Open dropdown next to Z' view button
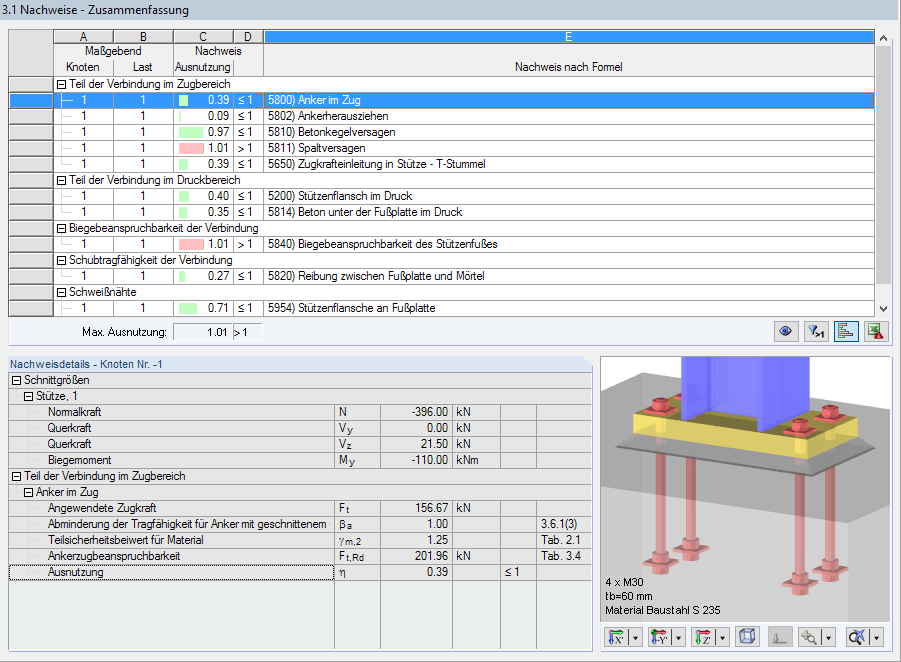The image size is (901, 662). click(722, 637)
